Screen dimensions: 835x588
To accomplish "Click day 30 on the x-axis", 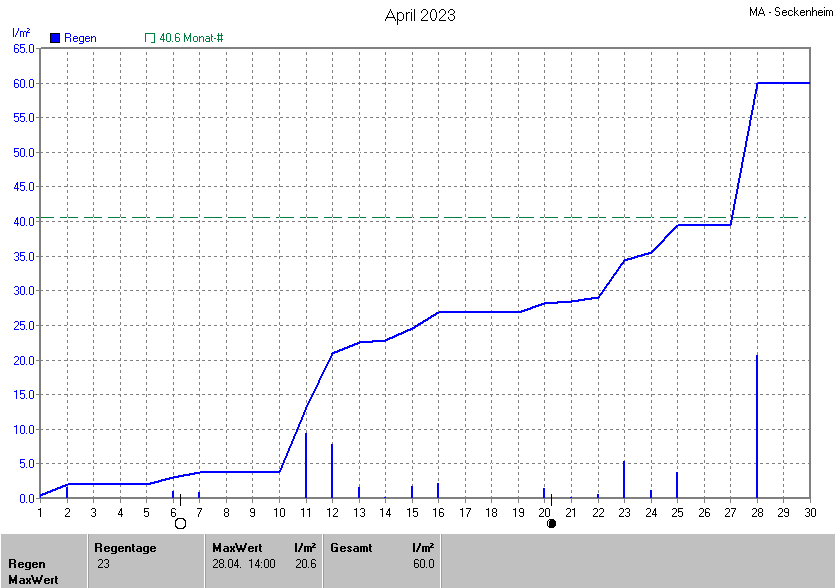I will point(809,512).
